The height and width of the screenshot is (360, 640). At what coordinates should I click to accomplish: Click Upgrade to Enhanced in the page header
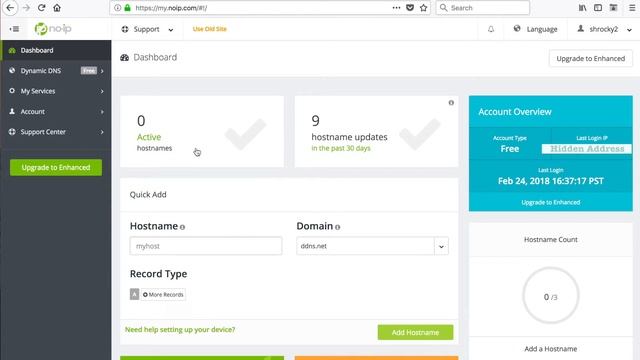point(591,58)
